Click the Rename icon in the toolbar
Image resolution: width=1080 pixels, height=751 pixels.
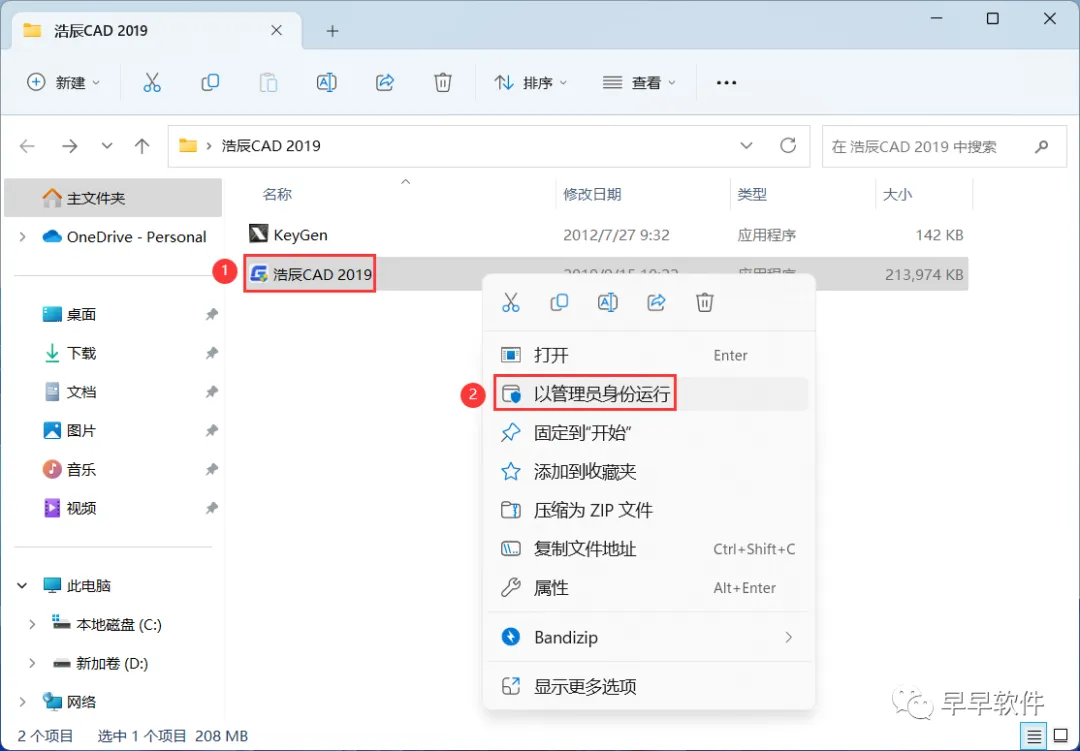[326, 83]
